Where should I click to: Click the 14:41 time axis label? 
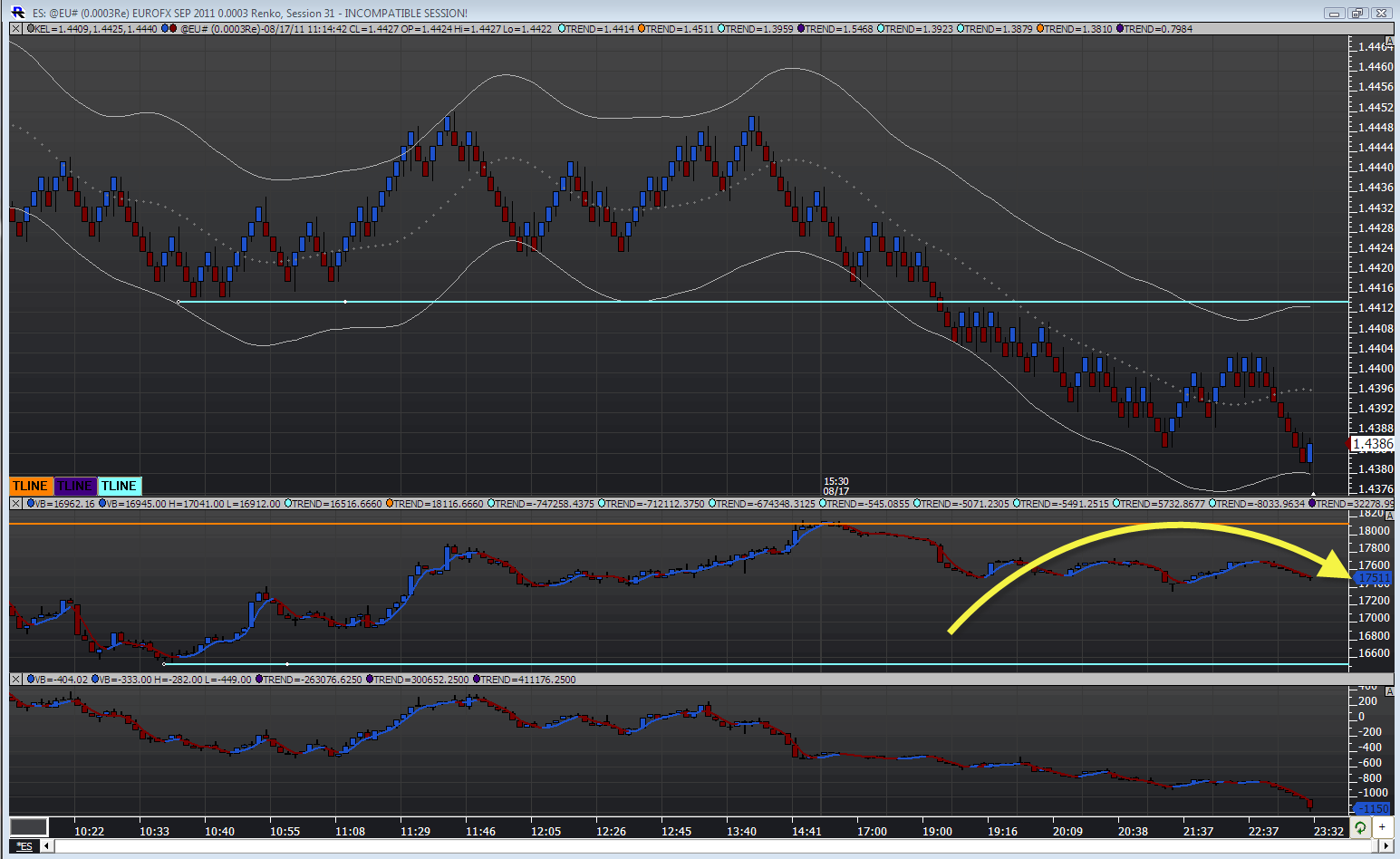coord(806,832)
